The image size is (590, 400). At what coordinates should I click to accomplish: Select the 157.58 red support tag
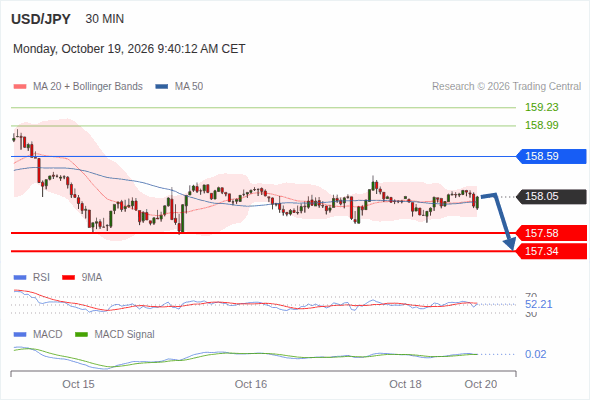551,233
